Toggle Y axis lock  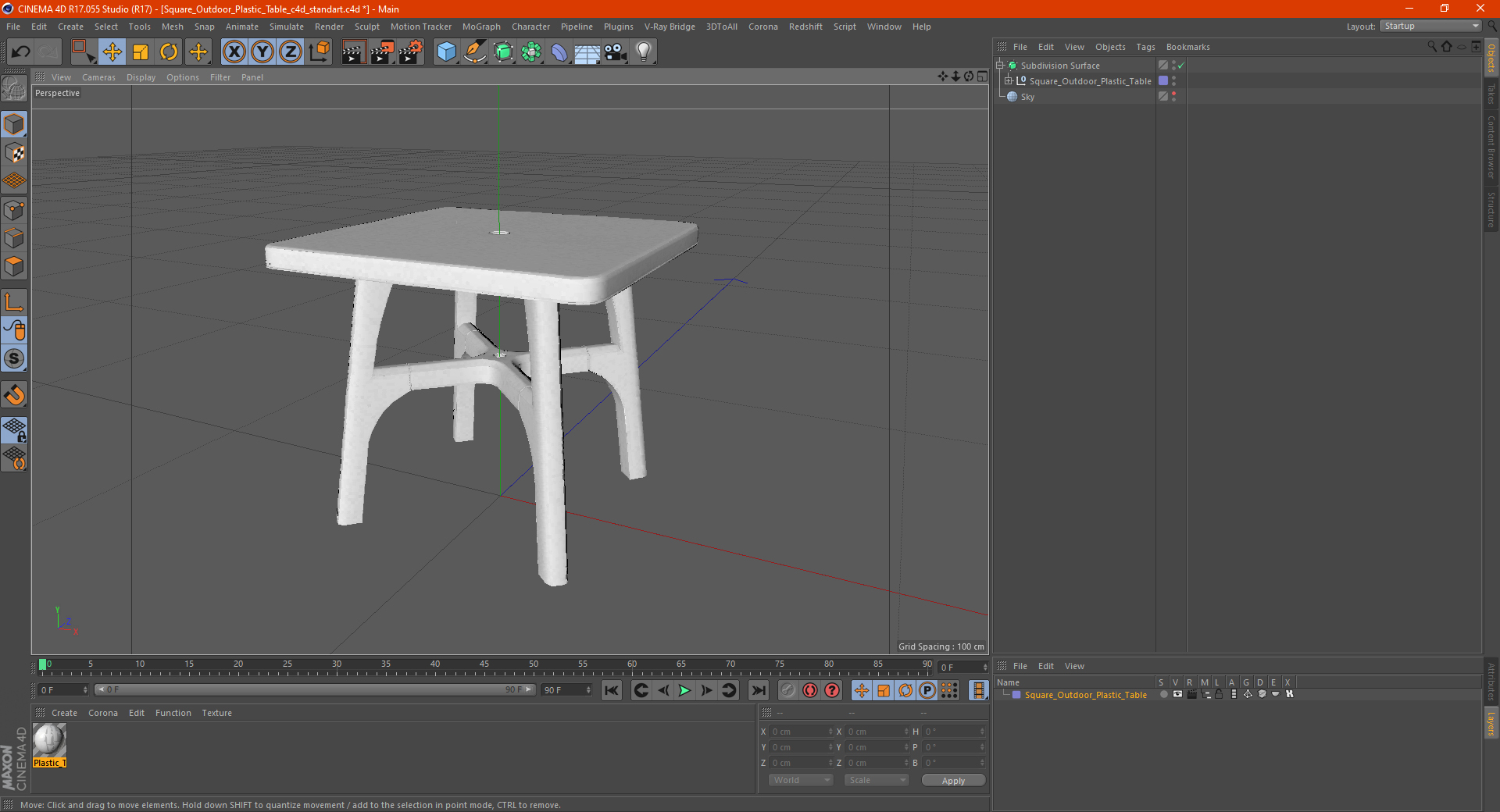click(262, 52)
